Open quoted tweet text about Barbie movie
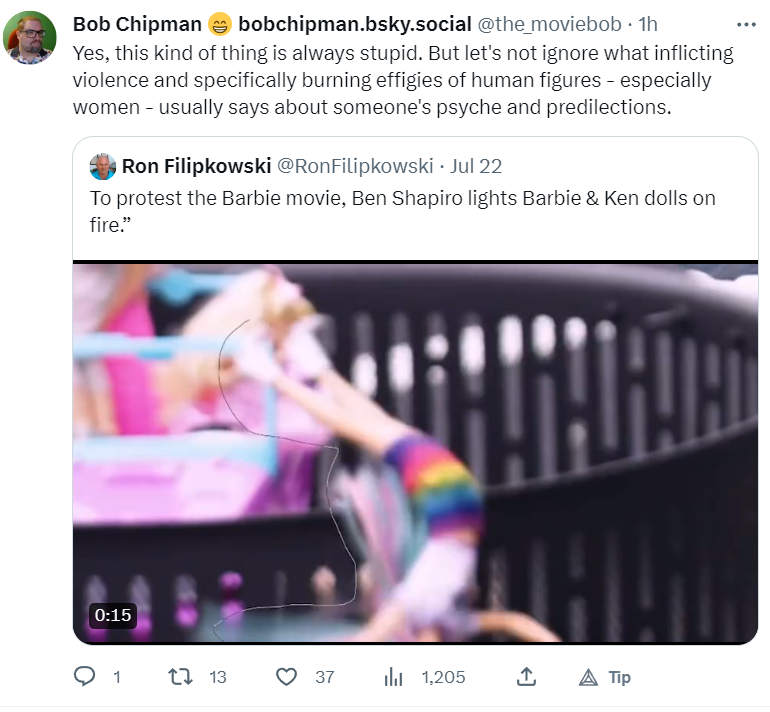Screen dimensions: 770x712 [402, 212]
